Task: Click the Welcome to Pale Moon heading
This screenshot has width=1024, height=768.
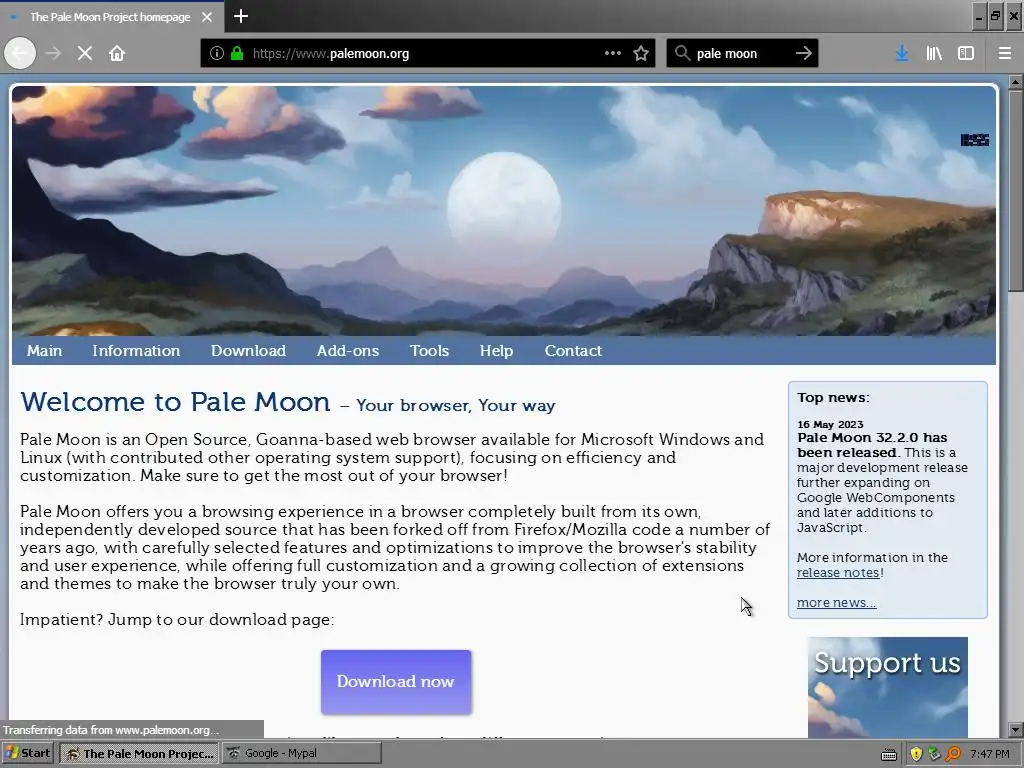Action: click(x=175, y=402)
